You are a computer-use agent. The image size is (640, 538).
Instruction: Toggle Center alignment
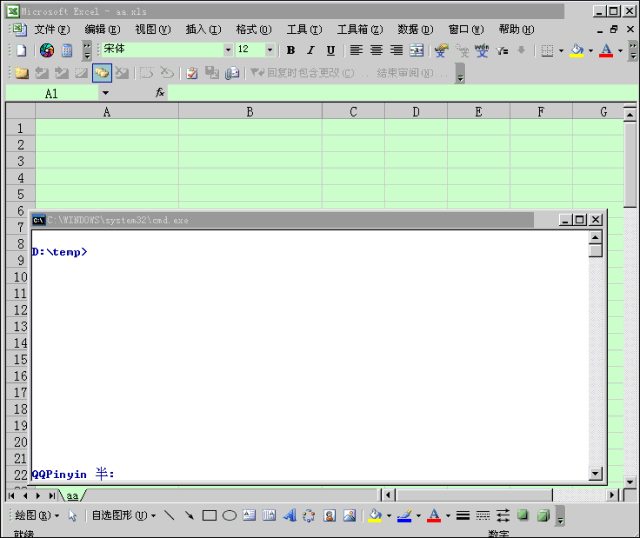coord(376,50)
